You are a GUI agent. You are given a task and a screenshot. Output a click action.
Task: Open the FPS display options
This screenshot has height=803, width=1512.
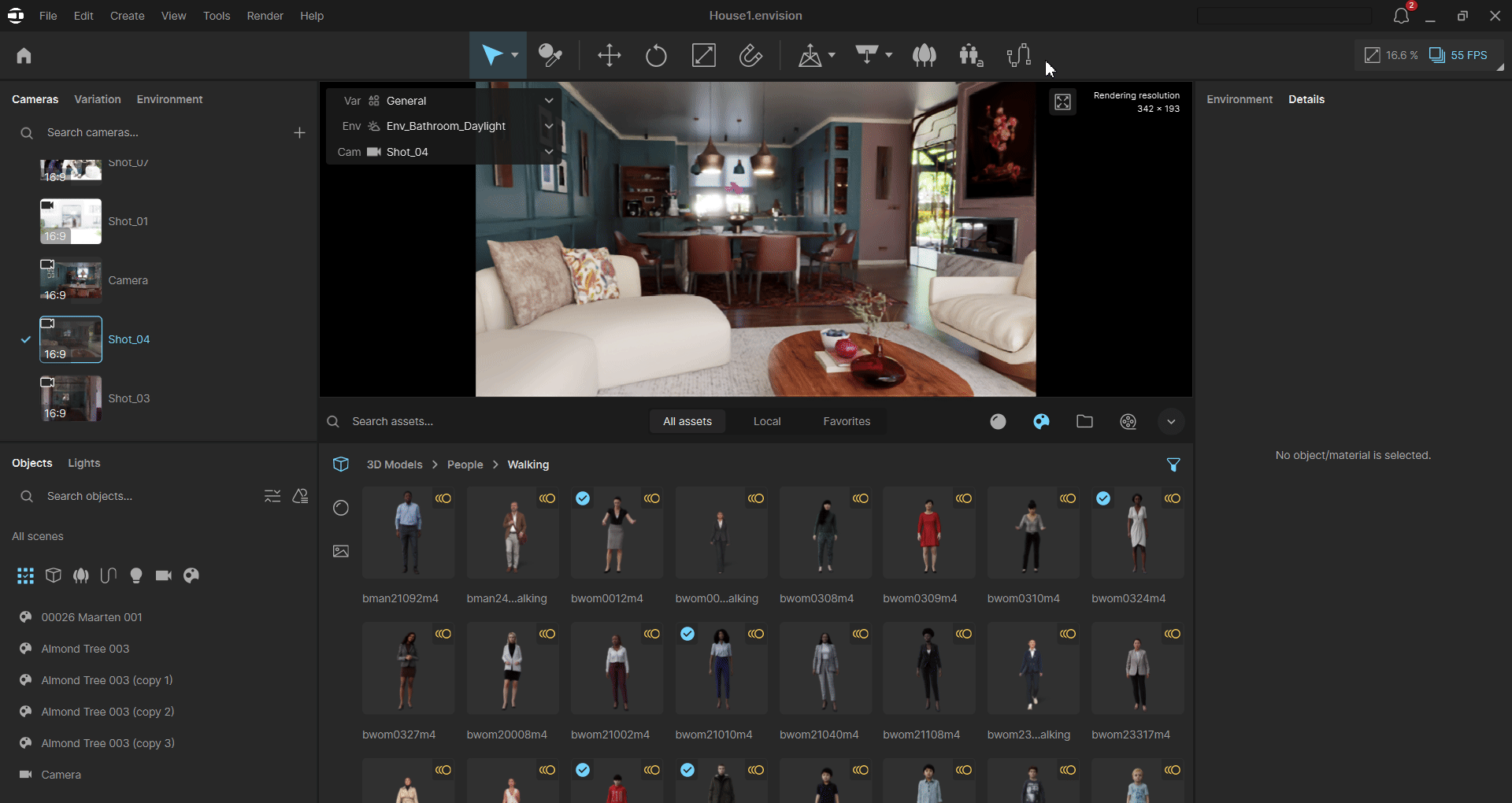[1458, 55]
